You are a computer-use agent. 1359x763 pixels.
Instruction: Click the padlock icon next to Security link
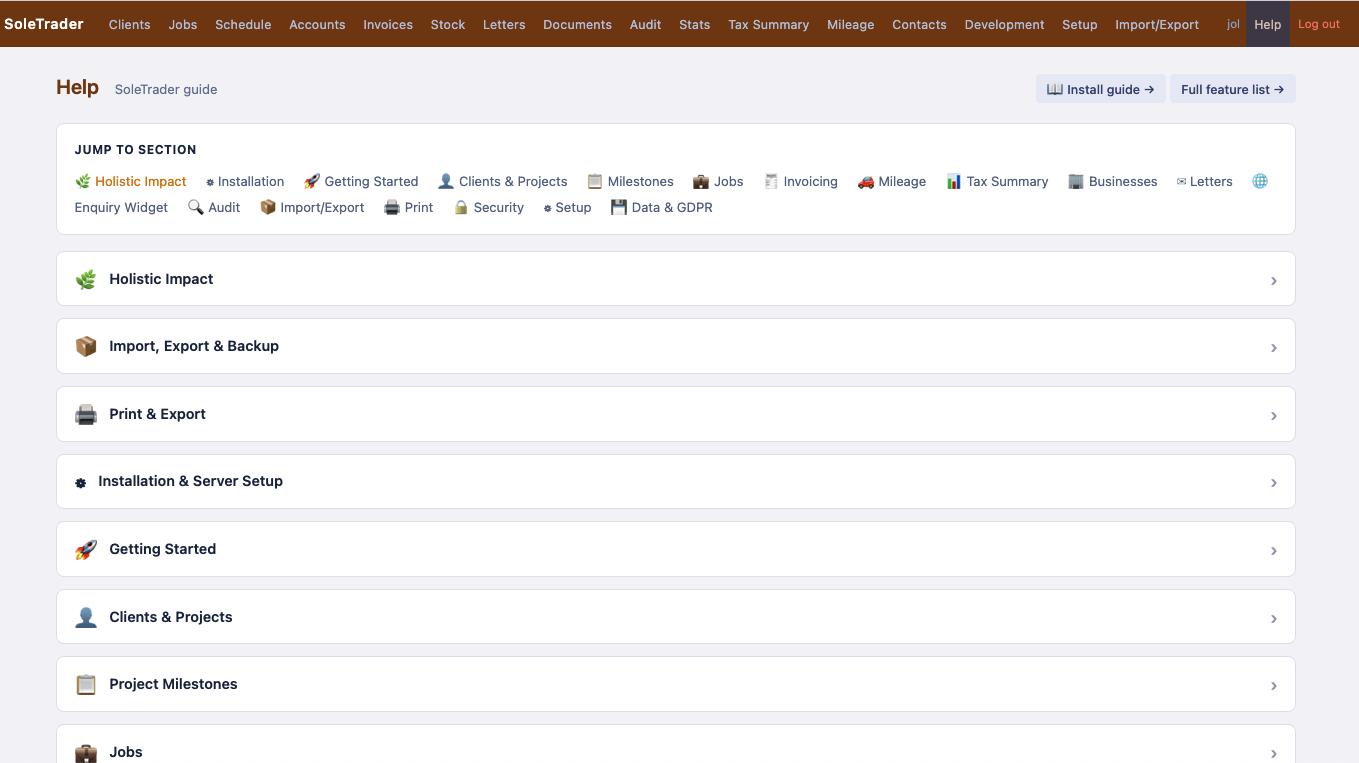tap(461, 207)
